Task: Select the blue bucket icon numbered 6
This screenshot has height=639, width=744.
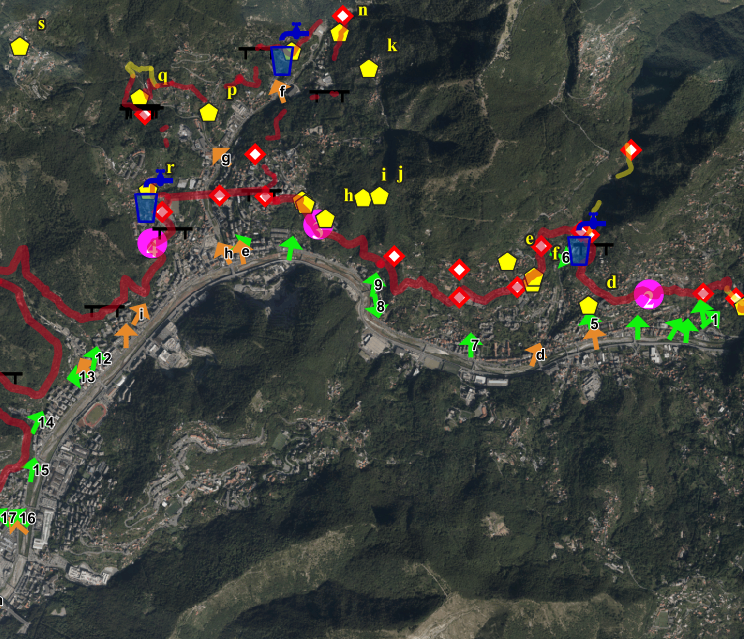Action: tap(579, 250)
